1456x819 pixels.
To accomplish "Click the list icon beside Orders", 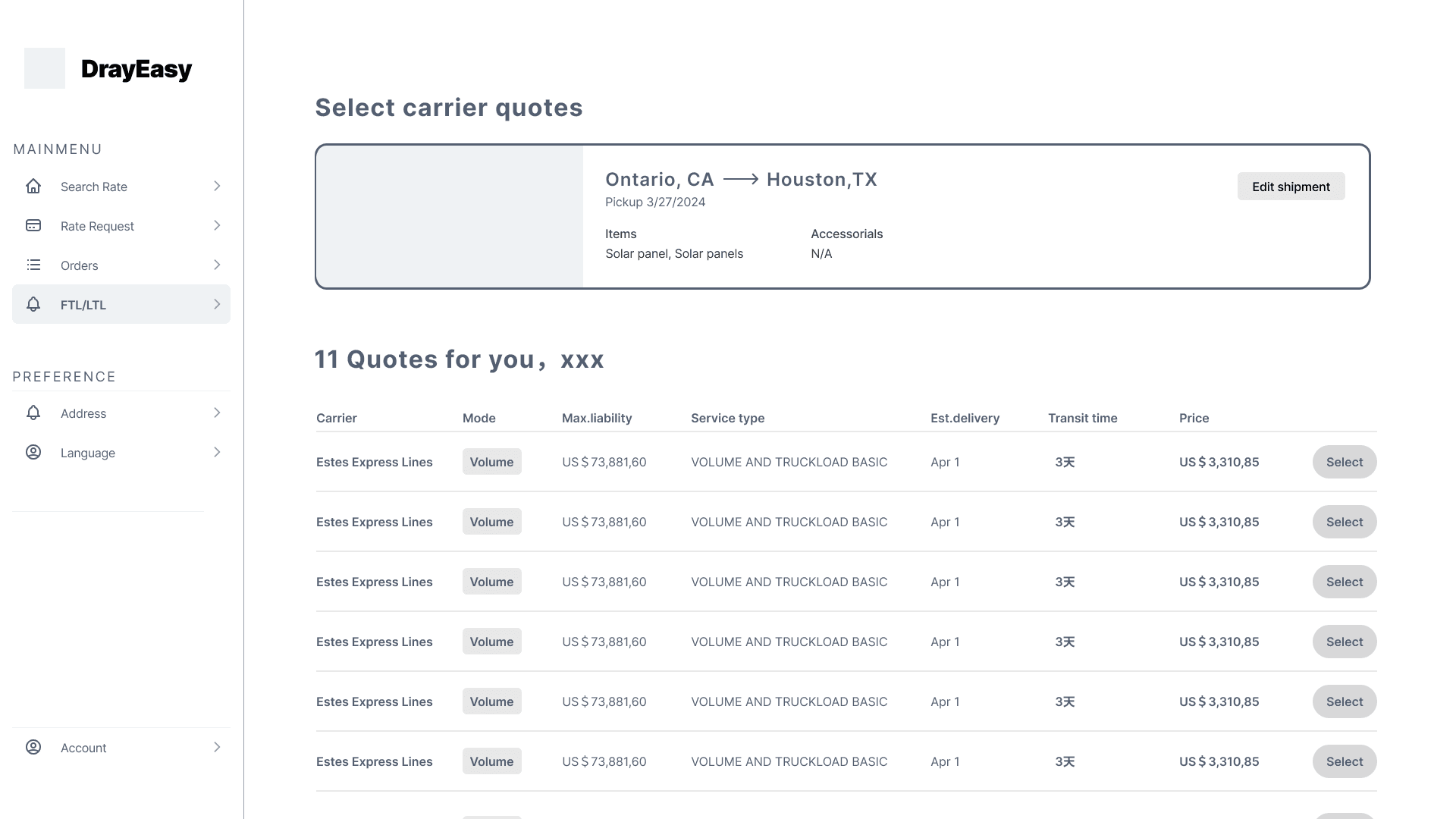I will (33, 265).
